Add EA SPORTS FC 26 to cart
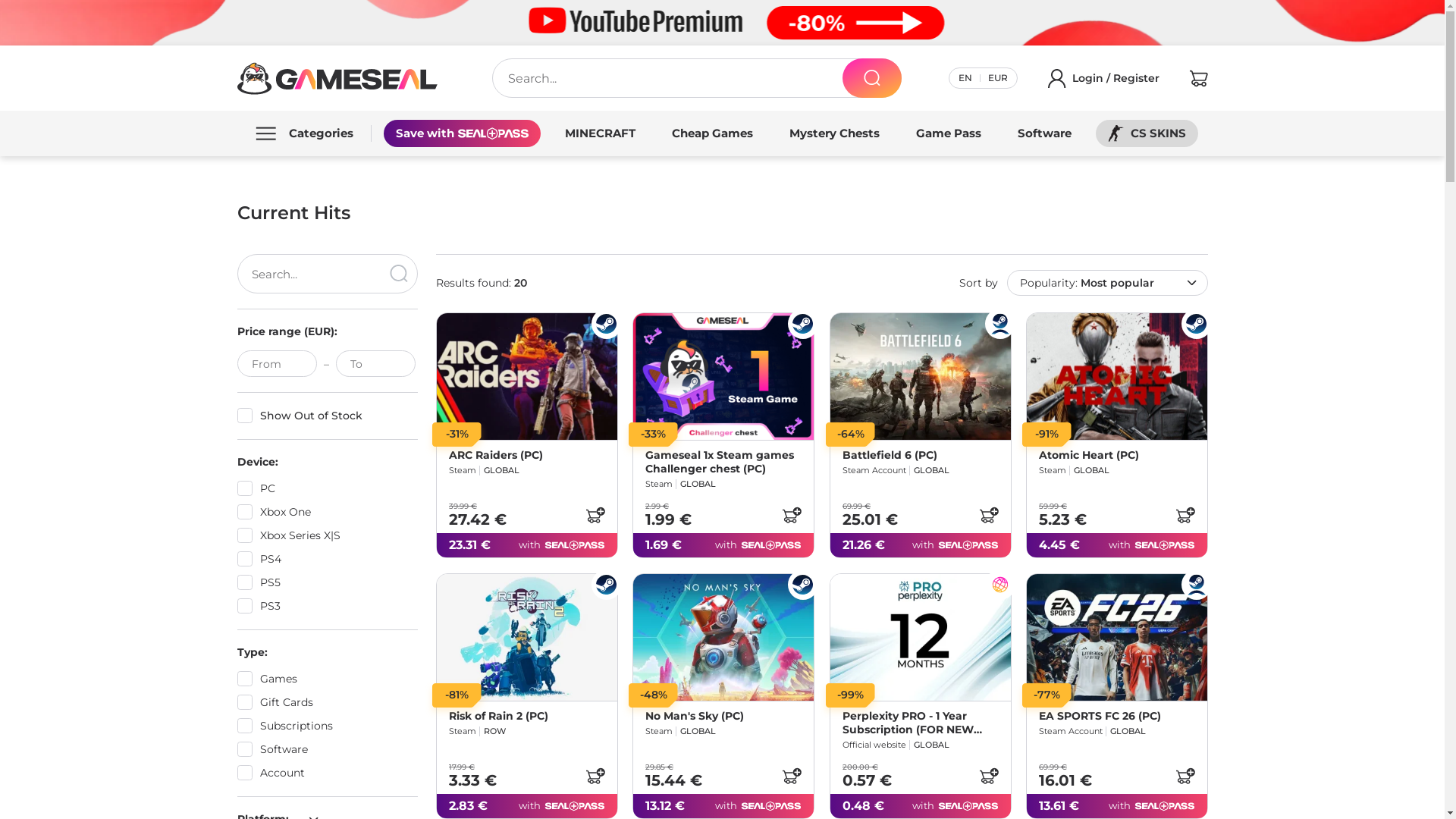 pyautogui.click(x=1185, y=777)
